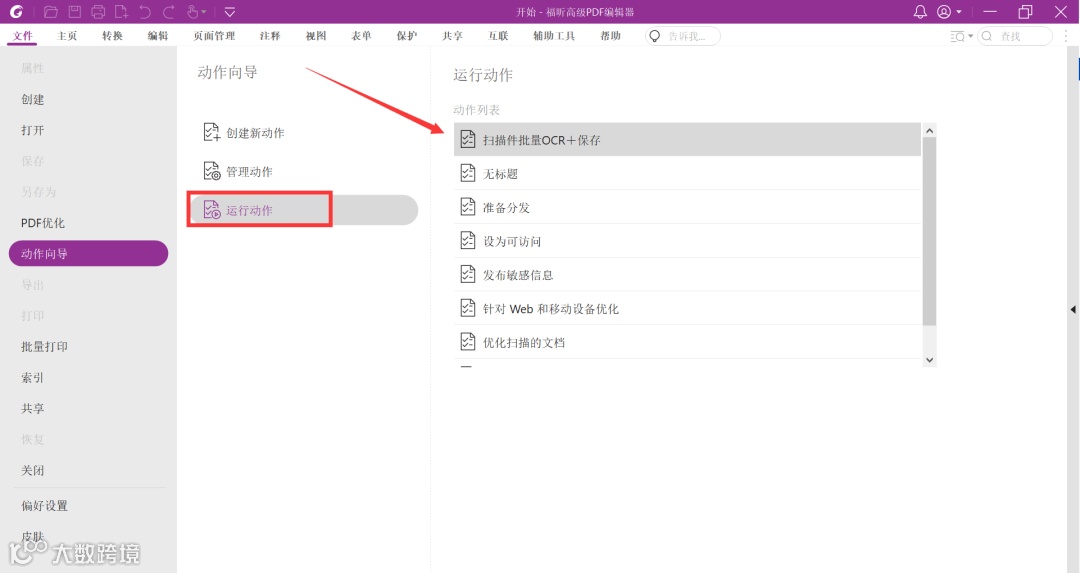Select PDF优化 in the file sidebar

pos(43,223)
